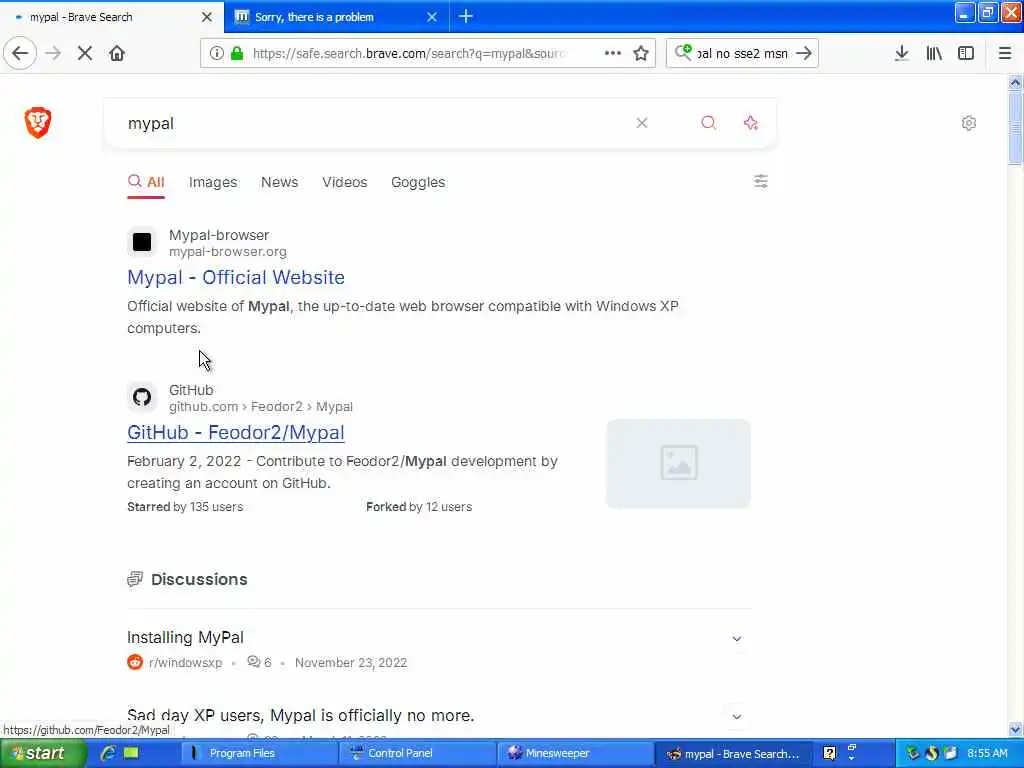Viewport: 1024px width, 768px height.
Task: Open GitHub - Feodor2/Mypal link
Action: click(236, 432)
